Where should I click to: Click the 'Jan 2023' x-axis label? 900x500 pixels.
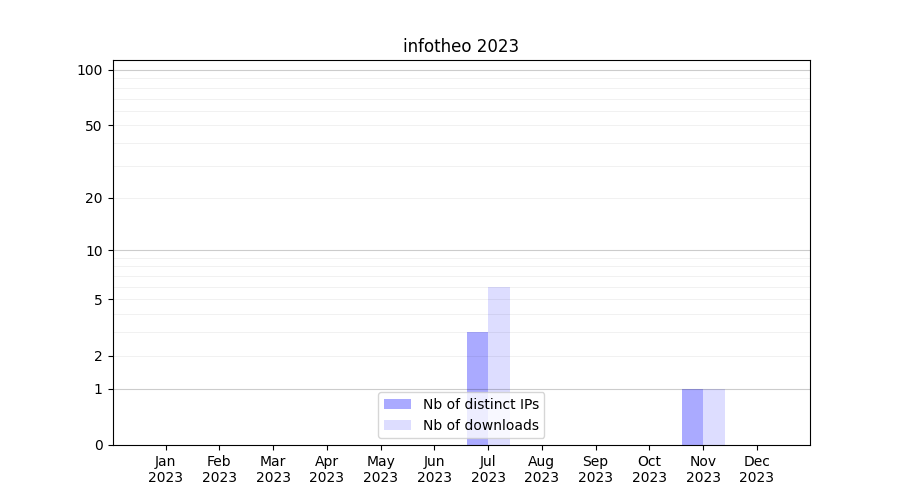[x=166, y=469]
